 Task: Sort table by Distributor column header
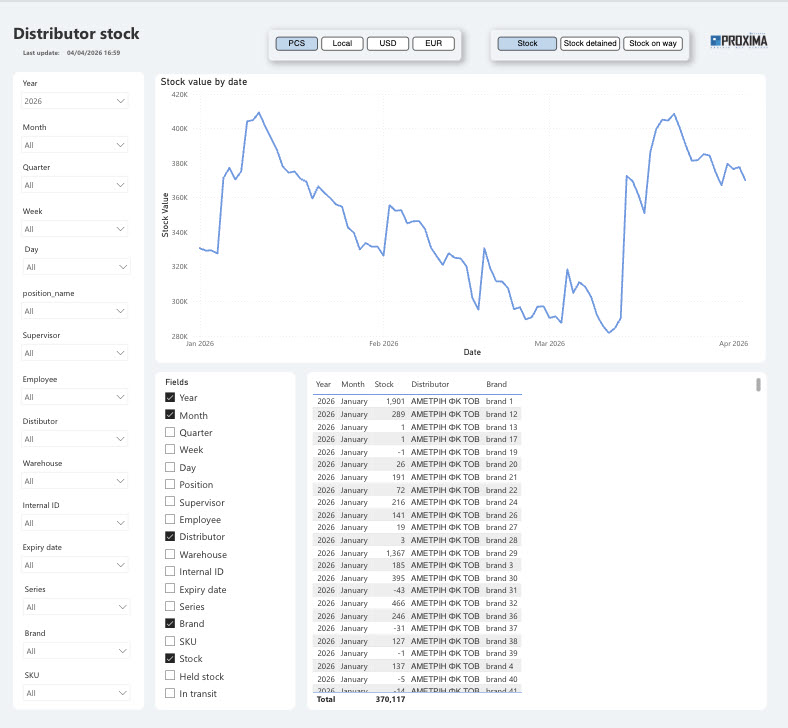(430, 384)
